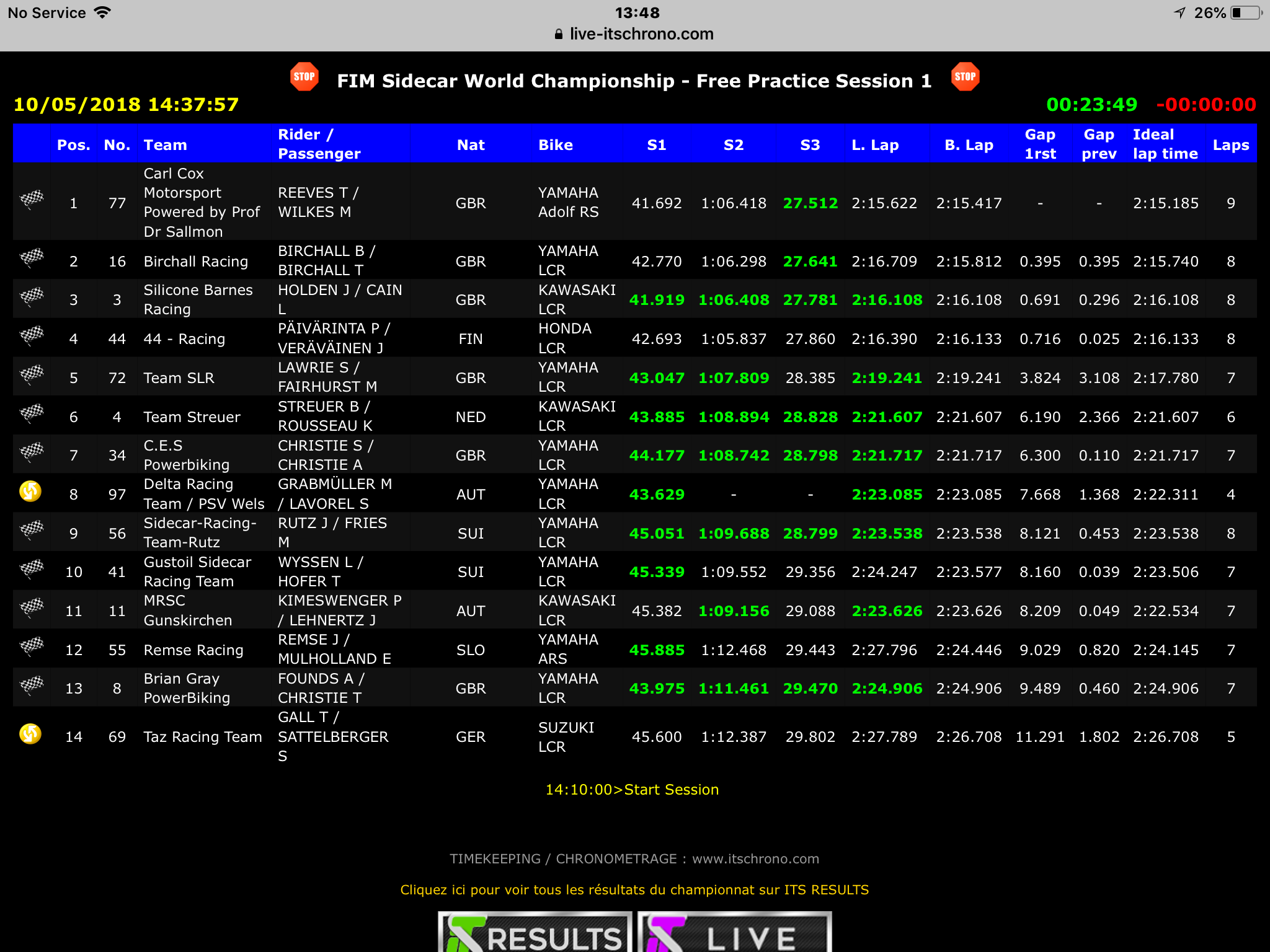Select the Silicone Barnes Racing row
The width and height of the screenshot is (1270, 952).
tap(634, 299)
